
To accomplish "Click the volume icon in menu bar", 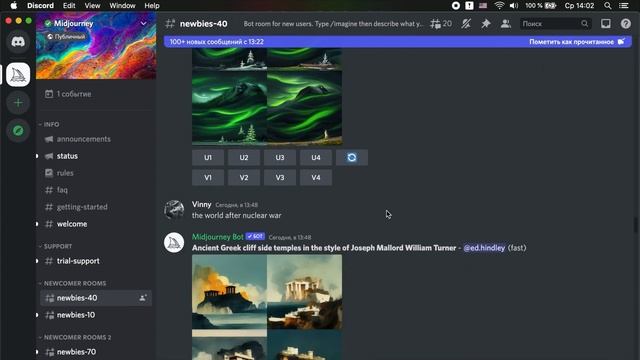I will [x=514, y=6].
